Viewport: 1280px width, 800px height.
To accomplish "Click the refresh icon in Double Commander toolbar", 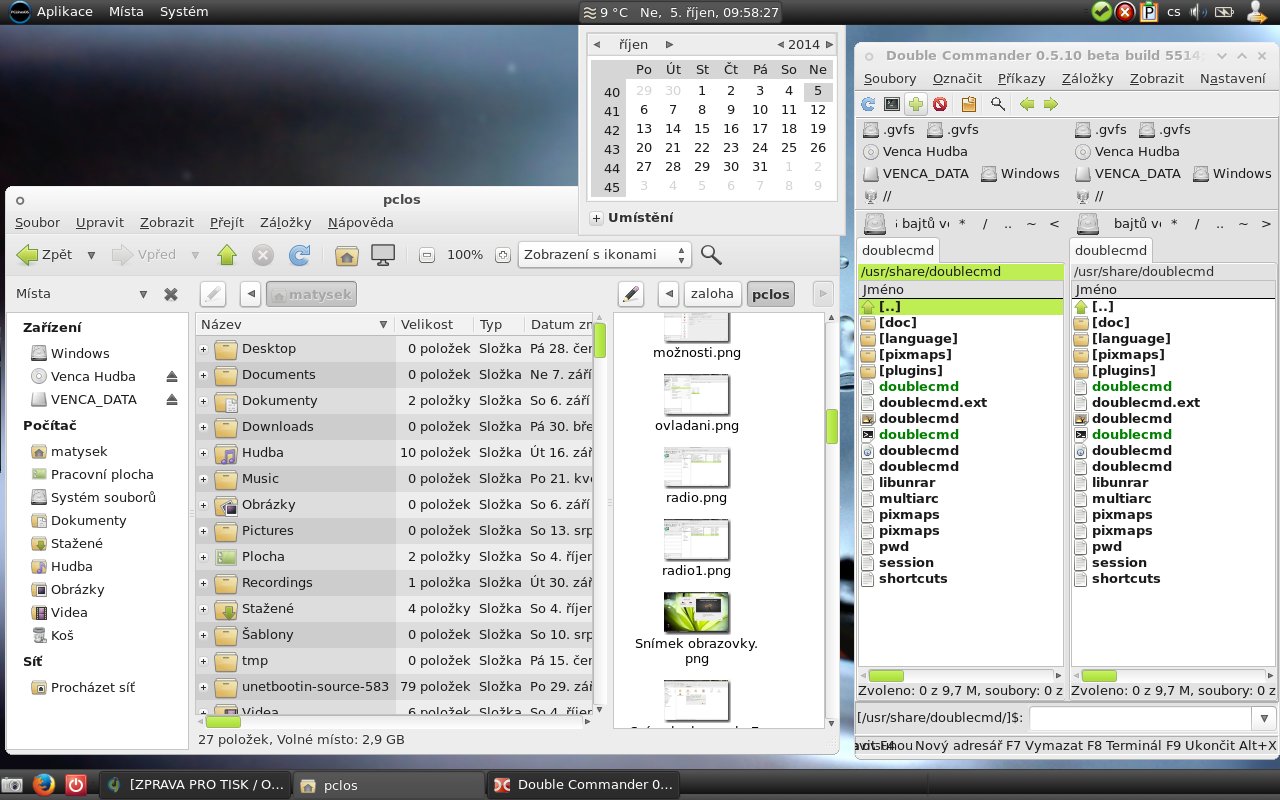I will [868, 104].
